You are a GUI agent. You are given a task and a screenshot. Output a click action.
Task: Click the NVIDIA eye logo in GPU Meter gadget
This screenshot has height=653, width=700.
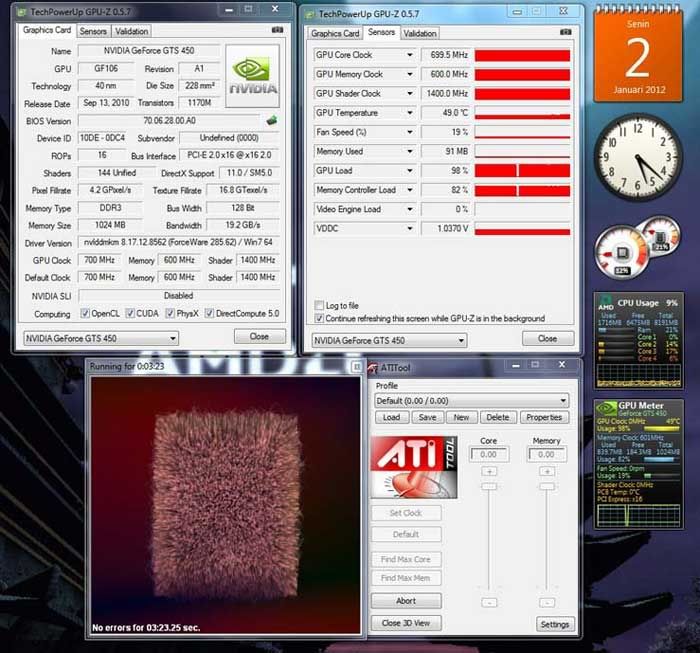point(607,409)
